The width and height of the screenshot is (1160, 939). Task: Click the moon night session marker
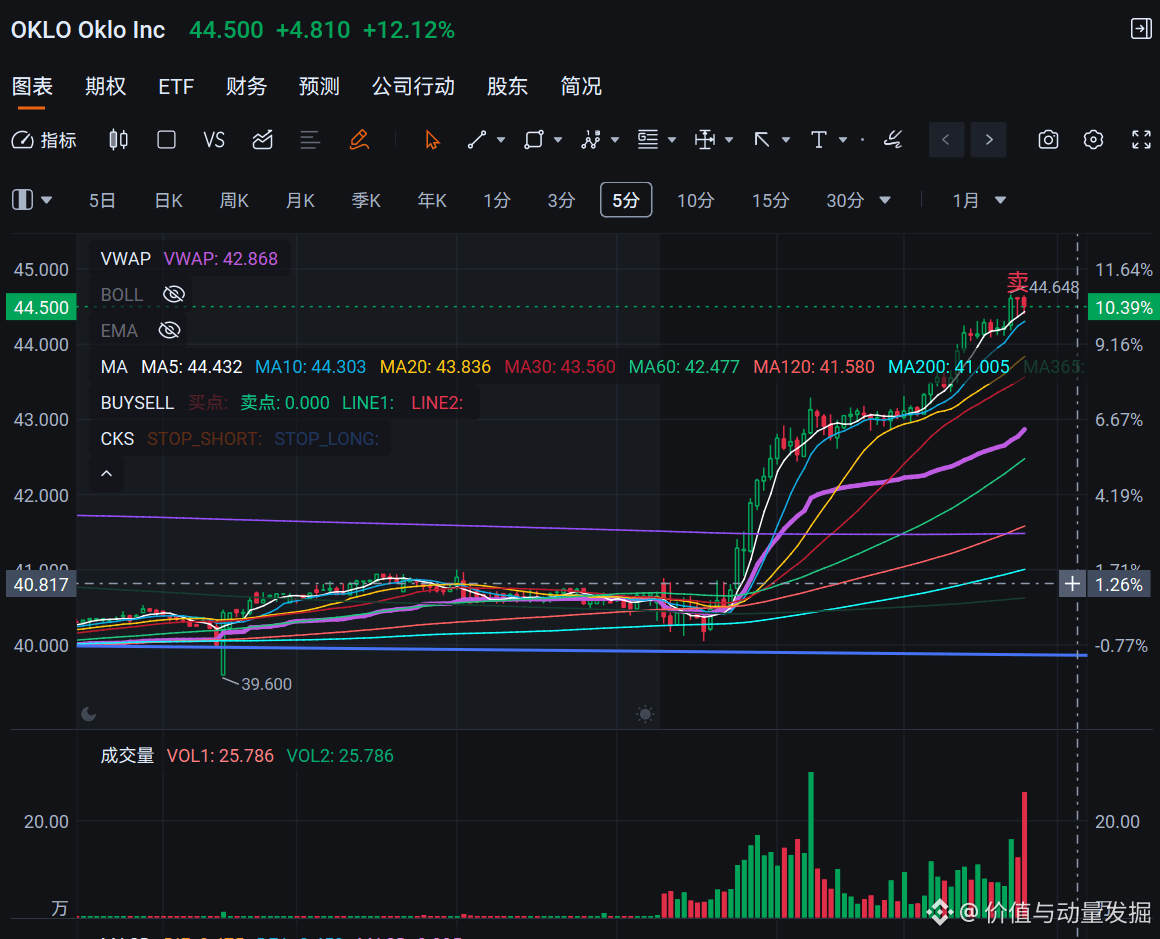click(88, 714)
